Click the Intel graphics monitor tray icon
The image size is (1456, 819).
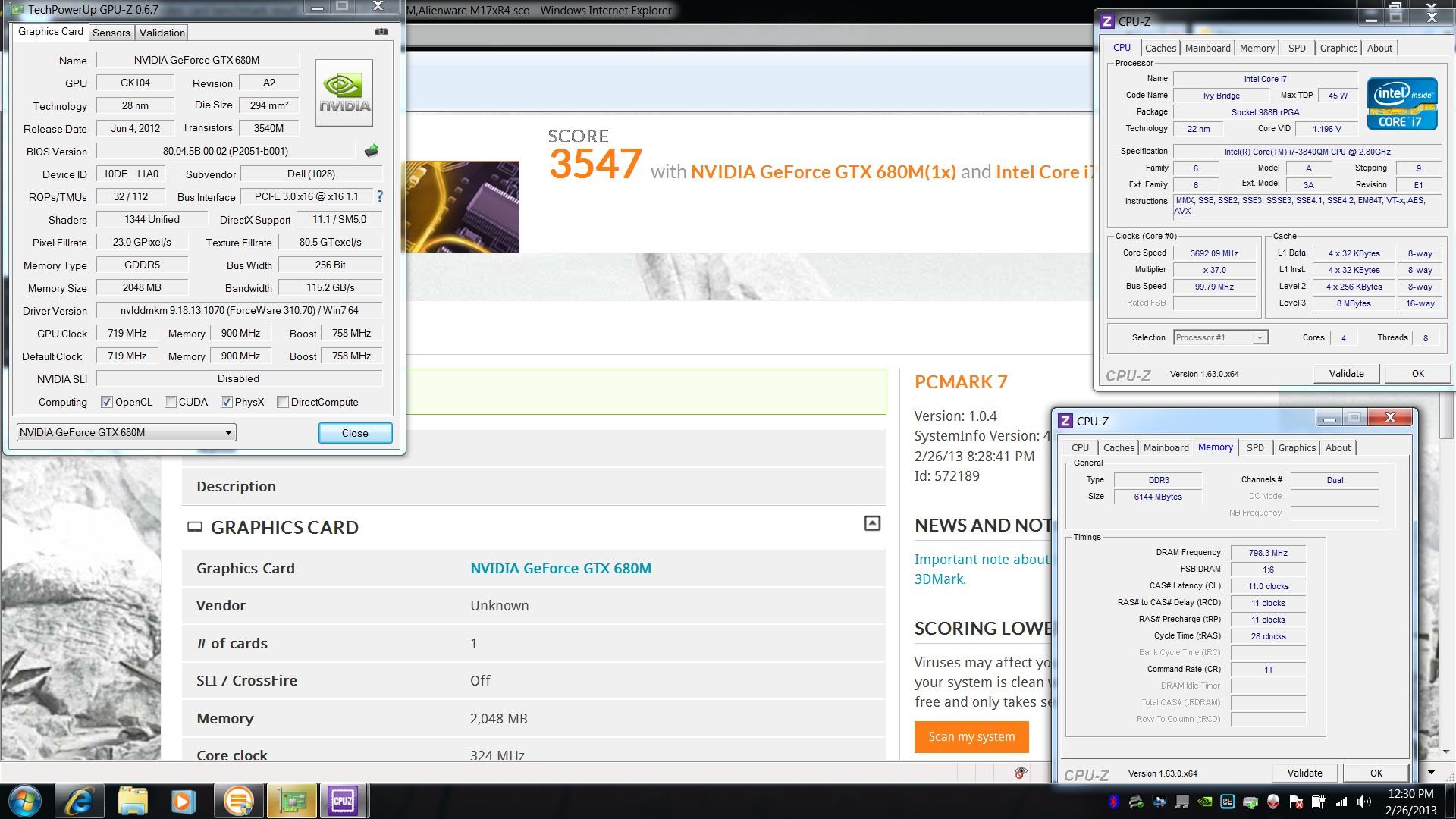pyautogui.click(x=1159, y=802)
